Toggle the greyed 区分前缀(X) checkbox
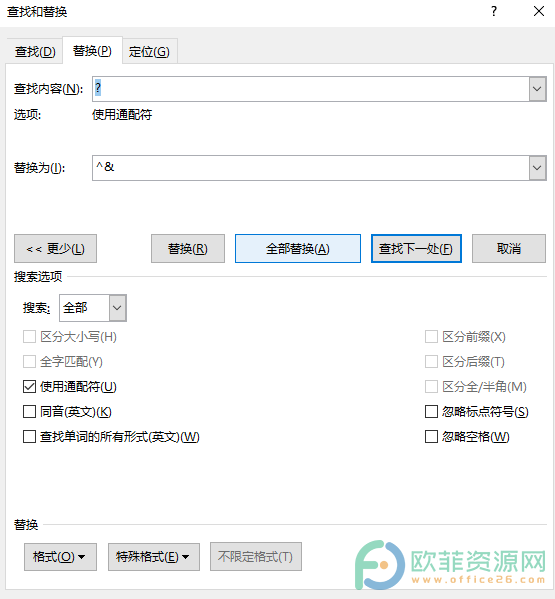 coord(431,337)
